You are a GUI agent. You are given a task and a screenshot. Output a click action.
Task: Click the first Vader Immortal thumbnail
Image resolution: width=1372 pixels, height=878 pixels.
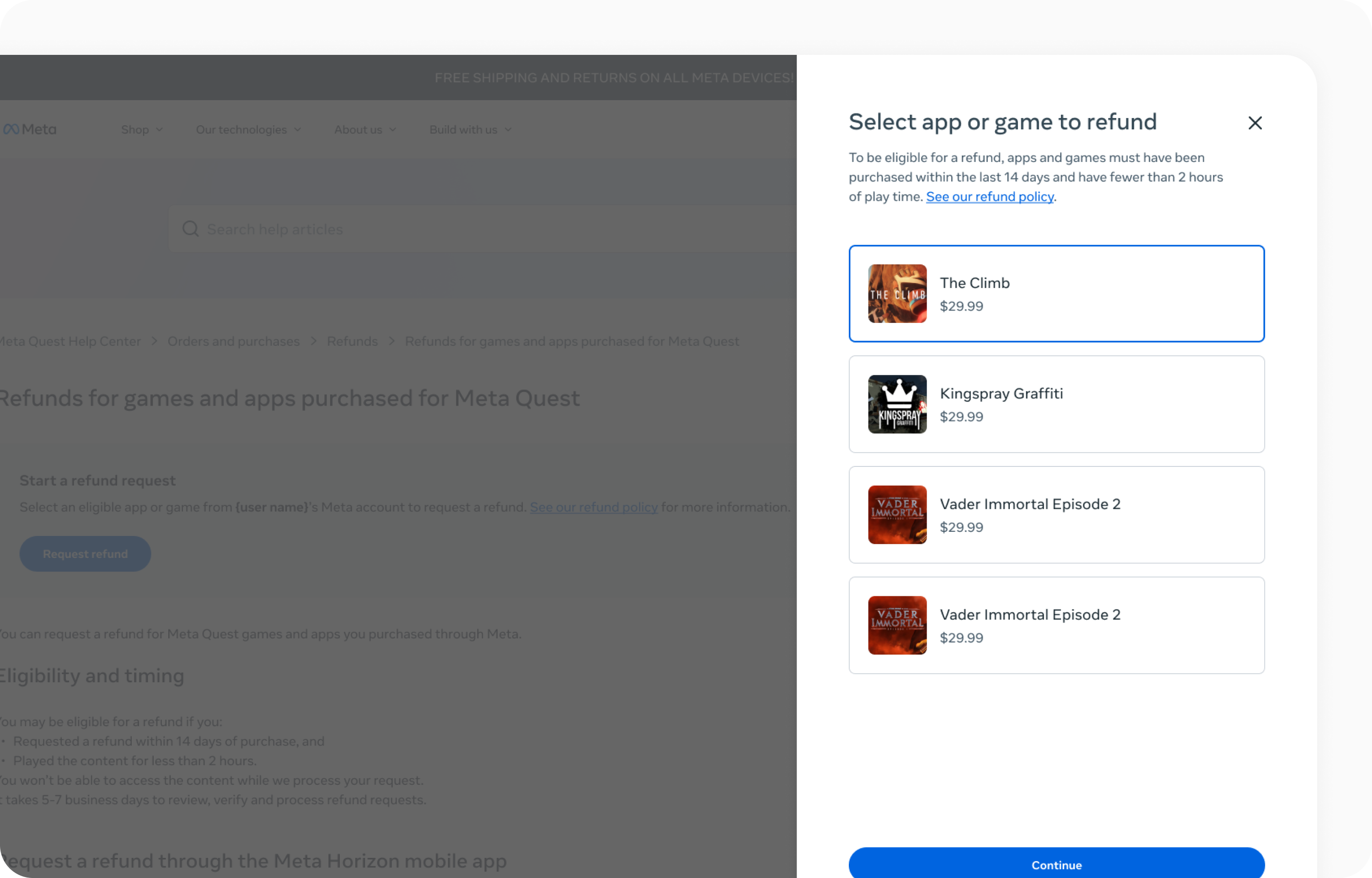click(897, 515)
